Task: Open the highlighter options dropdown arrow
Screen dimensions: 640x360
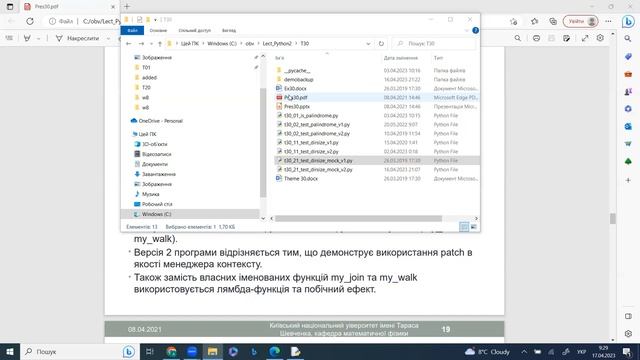Action: [x=38, y=38]
